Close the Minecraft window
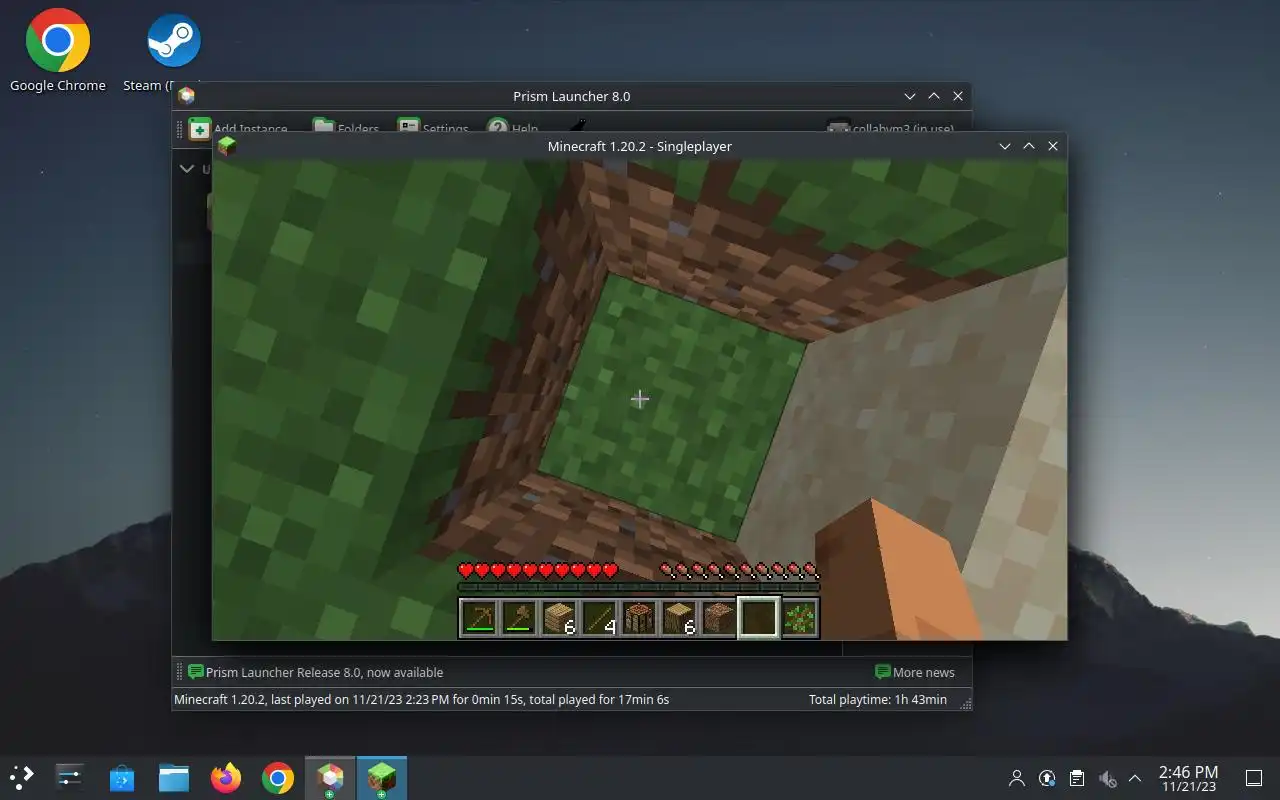The width and height of the screenshot is (1280, 800). (1053, 146)
